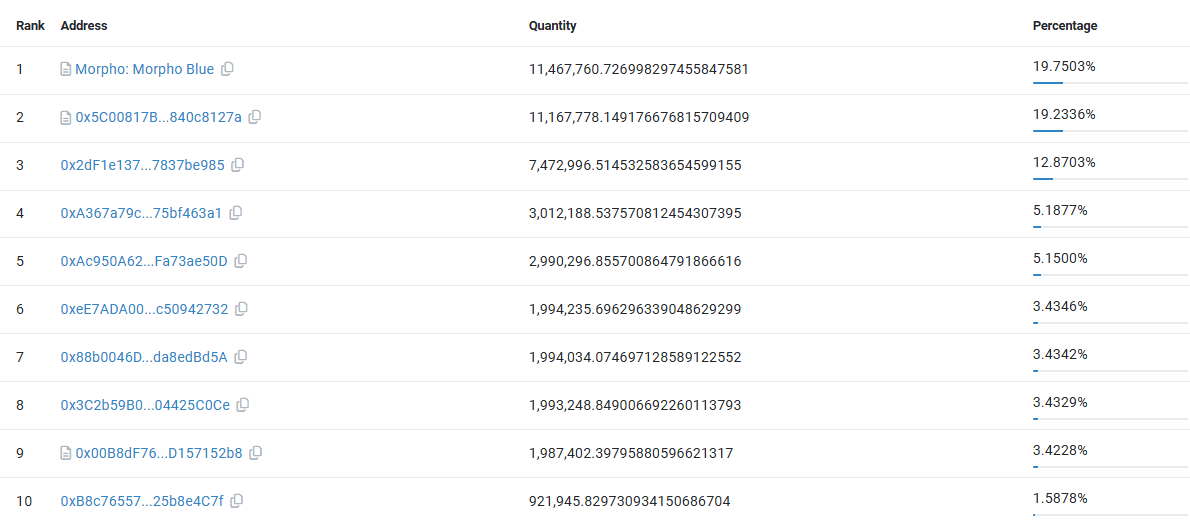Copy address 0x3C2b59B0...04425C0Ce

pyautogui.click(x=243, y=405)
